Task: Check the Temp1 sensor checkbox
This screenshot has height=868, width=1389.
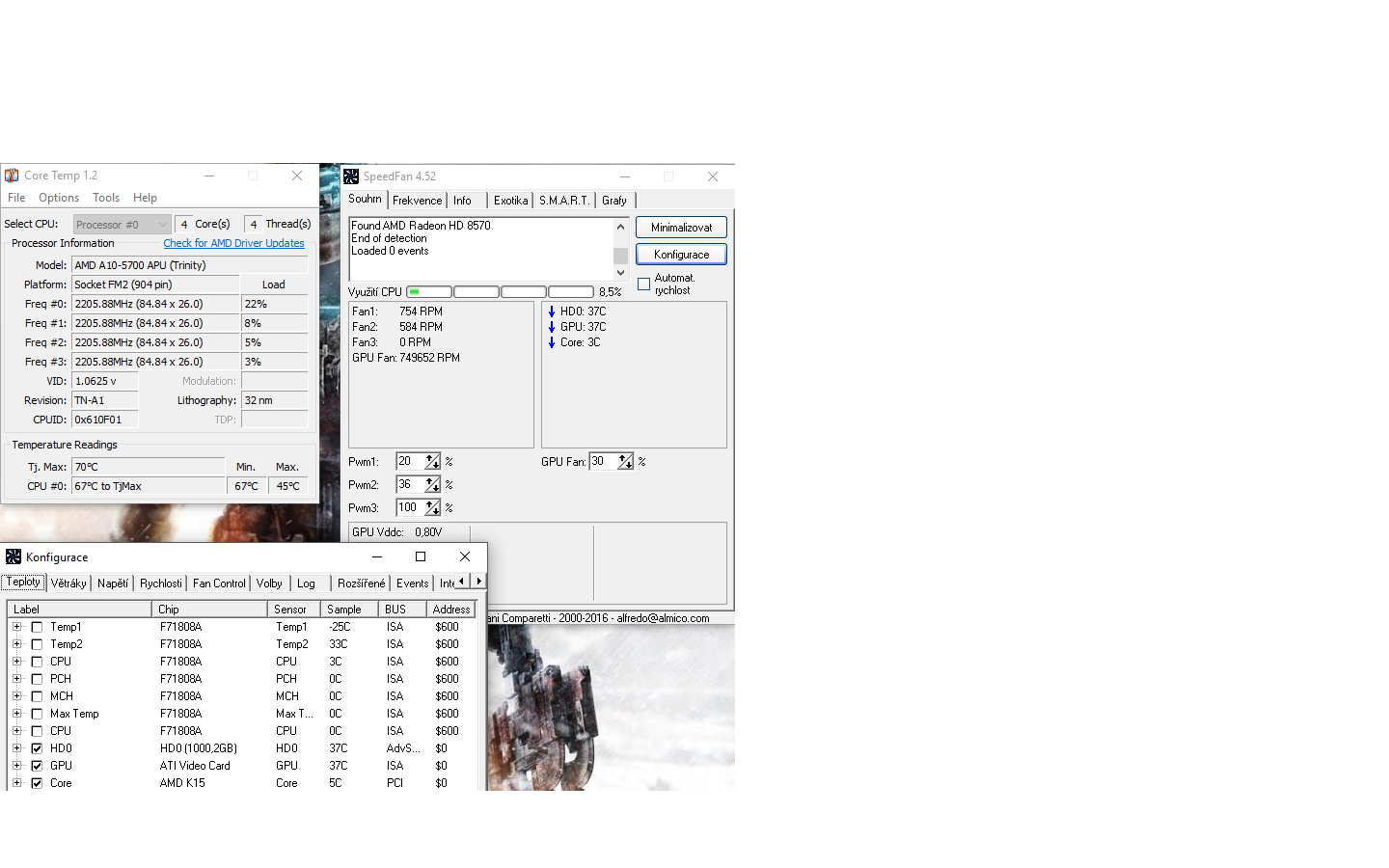Action: (37, 627)
